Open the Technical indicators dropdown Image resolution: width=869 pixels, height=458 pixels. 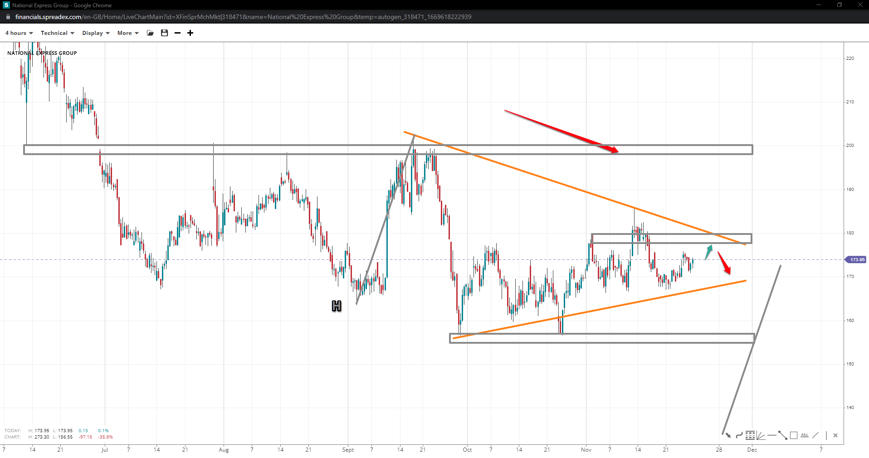pyautogui.click(x=57, y=33)
